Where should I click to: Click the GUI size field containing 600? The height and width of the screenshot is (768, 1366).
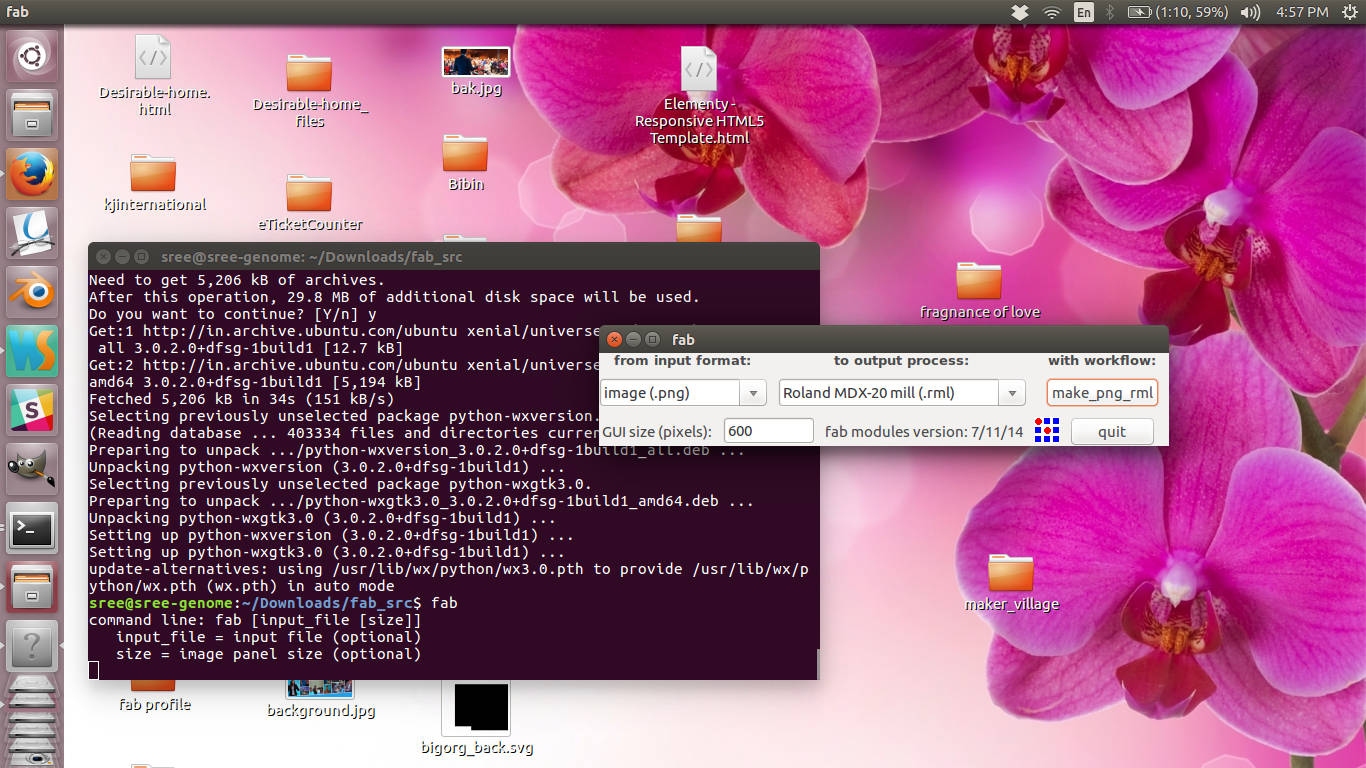pos(769,431)
